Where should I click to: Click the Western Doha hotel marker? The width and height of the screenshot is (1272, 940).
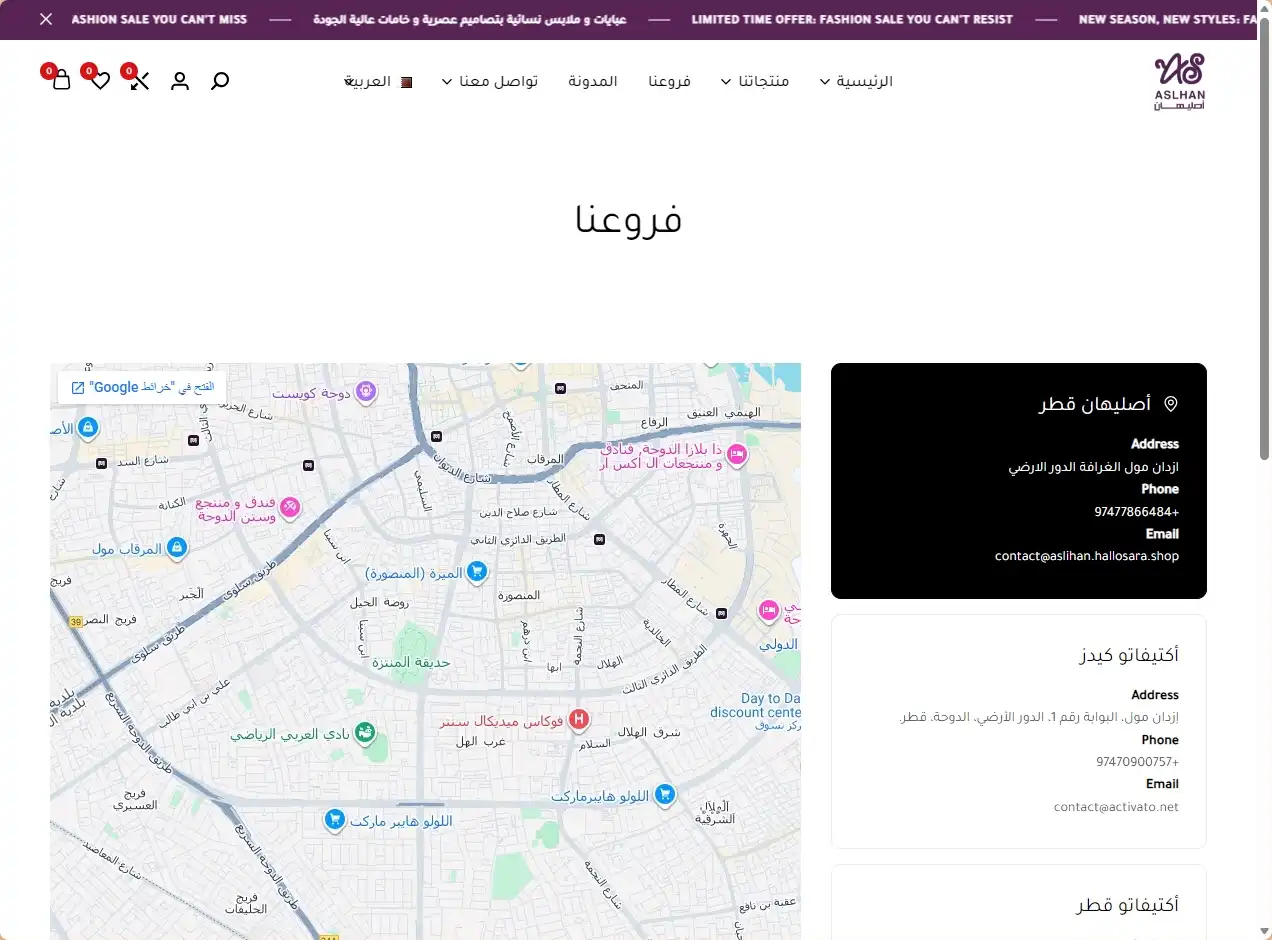click(x=290, y=508)
